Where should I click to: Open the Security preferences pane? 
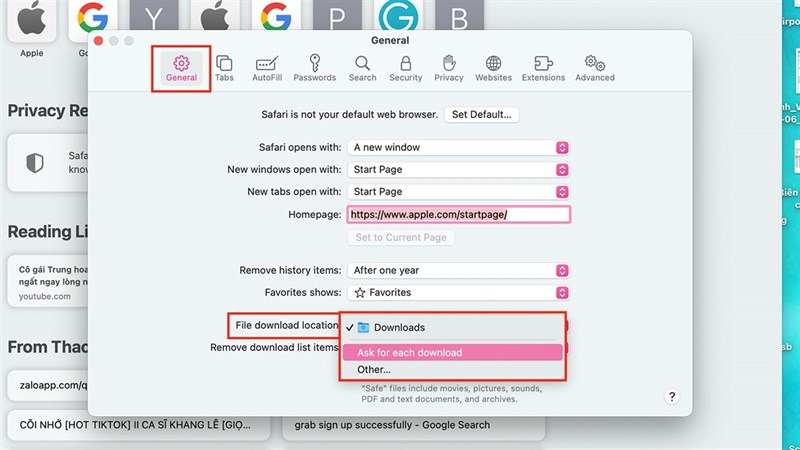406,68
